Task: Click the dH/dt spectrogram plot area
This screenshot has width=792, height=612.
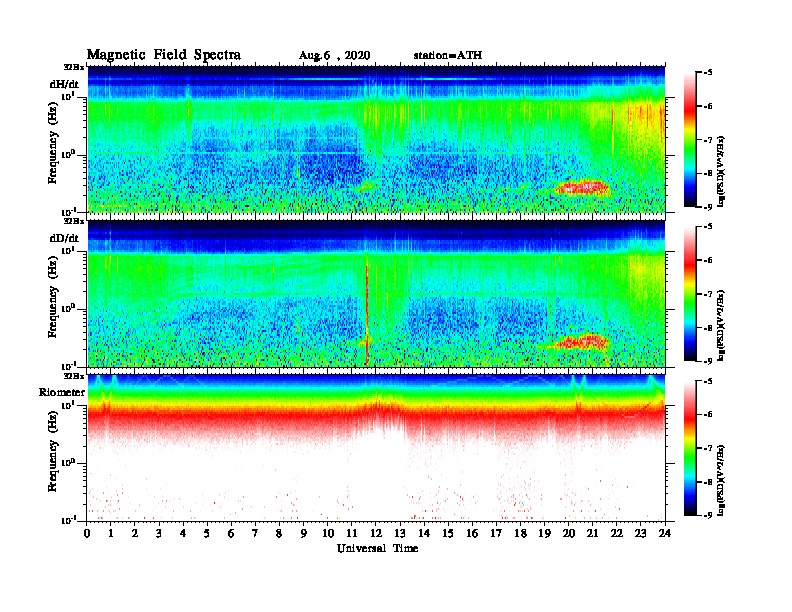Action: pyautogui.click(x=376, y=139)
